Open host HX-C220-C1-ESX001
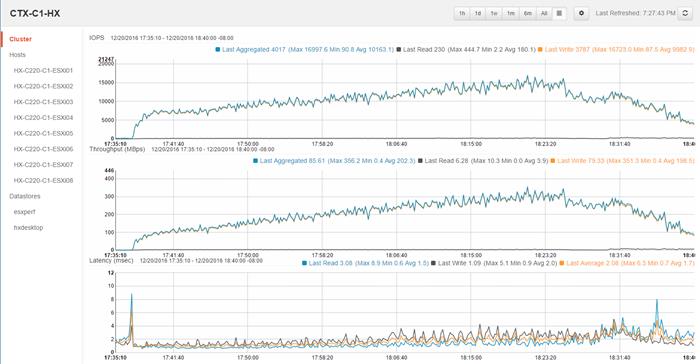 pyautogui.click(x=43, y=71)
